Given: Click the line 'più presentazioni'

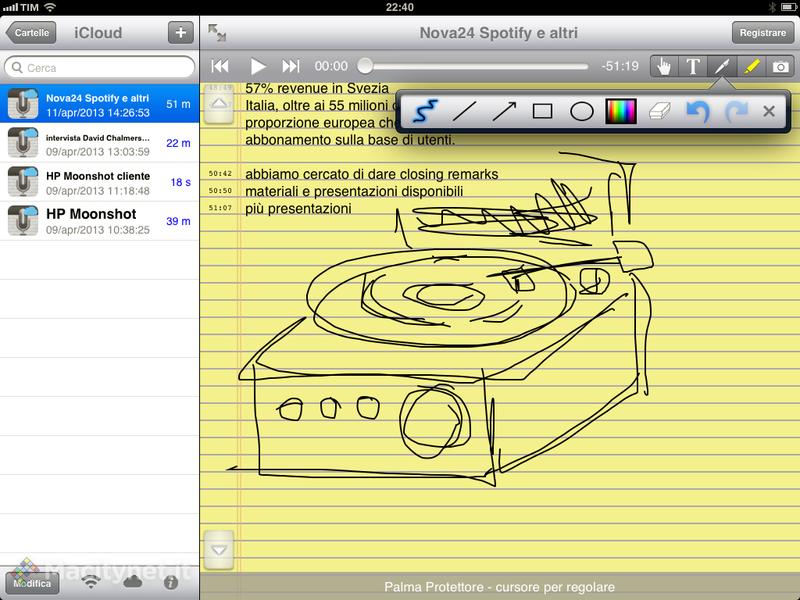Looking at the screenshot, I should pyautogui.click(x=298, y=209).
